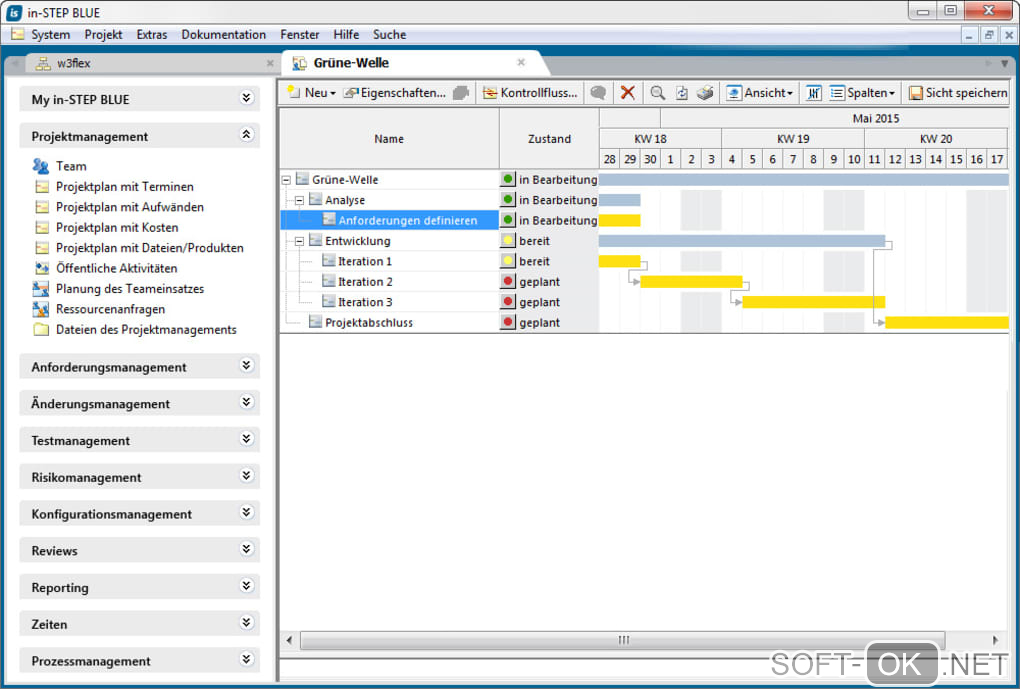
Task: Open Projektplan mit Terminen
Action: (124, 187)
